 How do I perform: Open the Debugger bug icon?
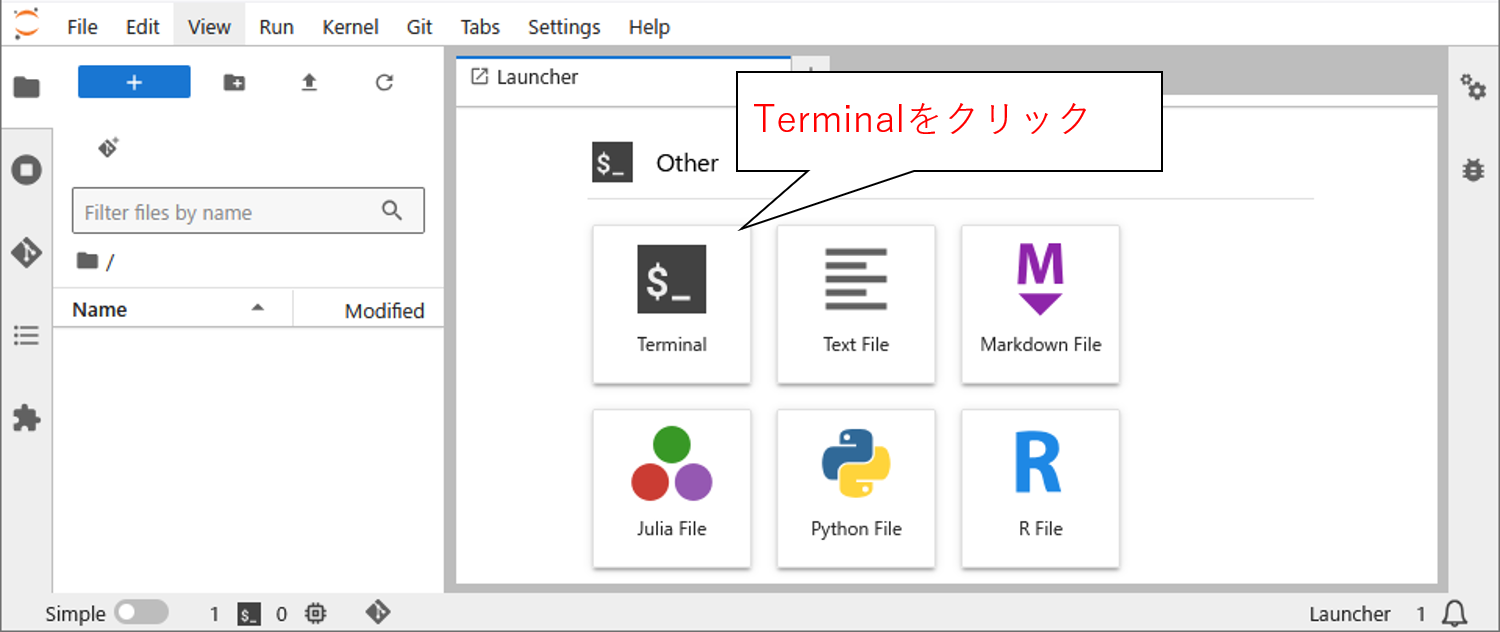[1473, 170]
